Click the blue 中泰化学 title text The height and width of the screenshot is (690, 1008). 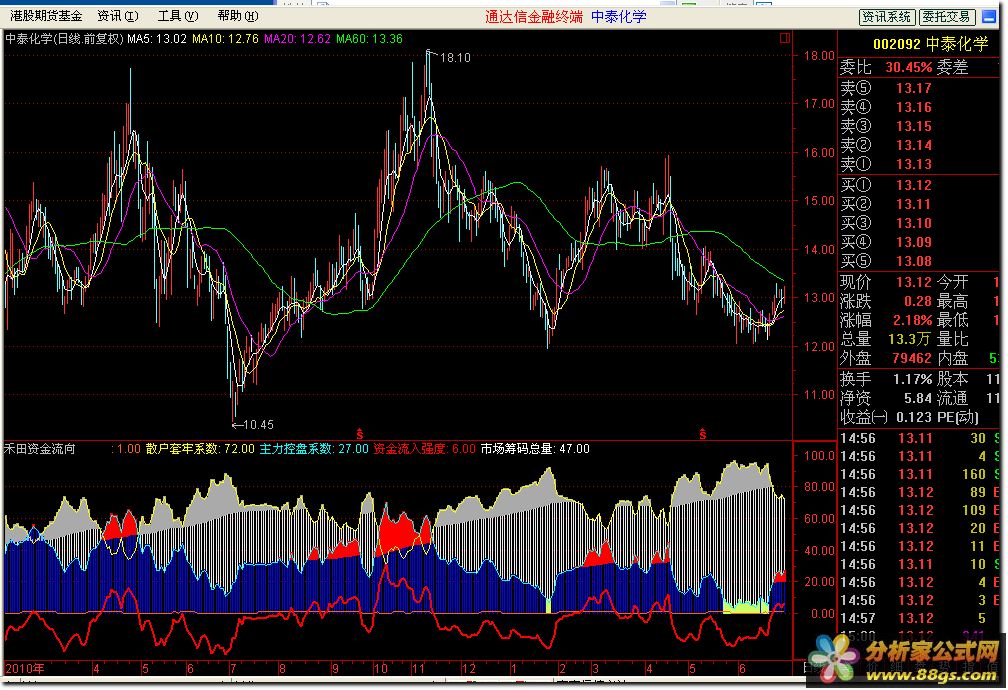[618, 17]
